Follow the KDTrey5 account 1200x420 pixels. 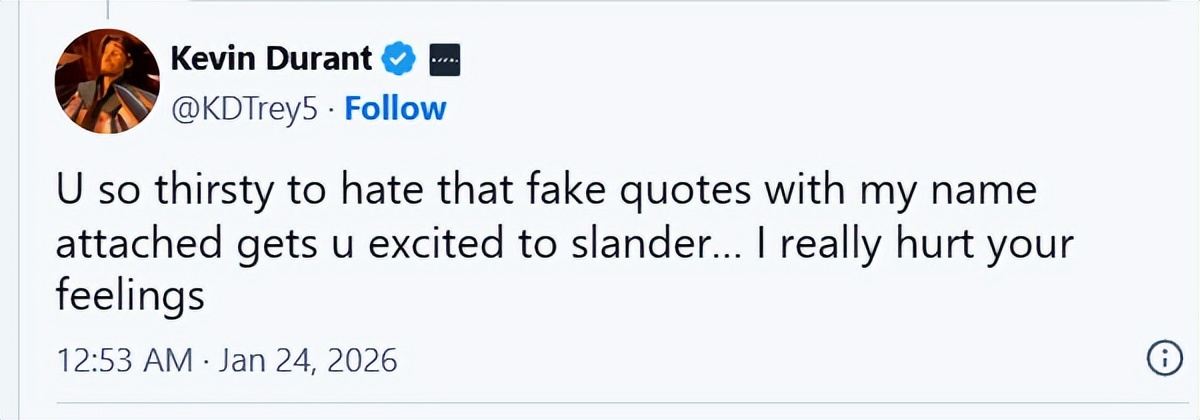click(395, 108)
